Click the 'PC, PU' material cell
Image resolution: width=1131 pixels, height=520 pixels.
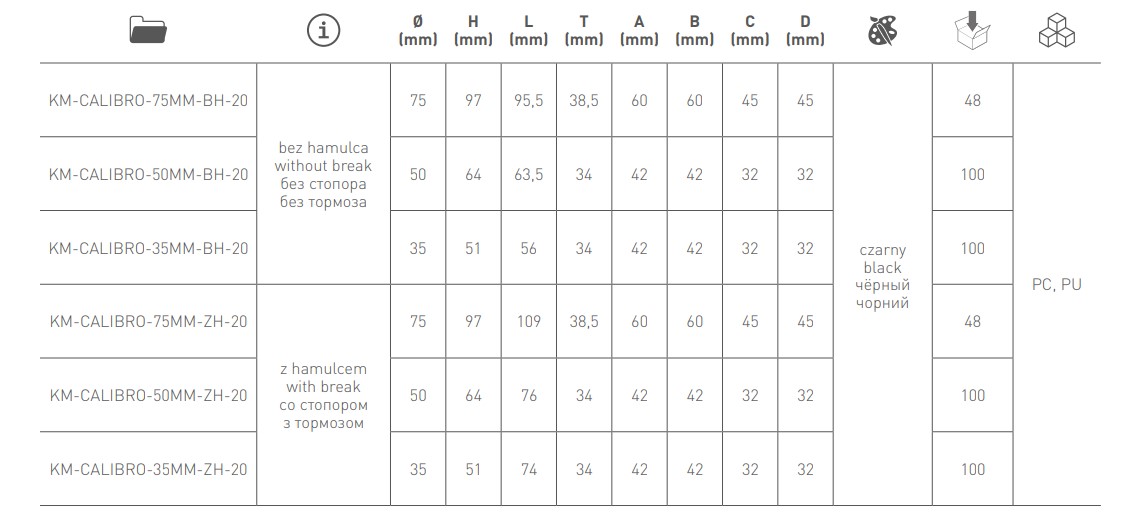pos(1056,285)
